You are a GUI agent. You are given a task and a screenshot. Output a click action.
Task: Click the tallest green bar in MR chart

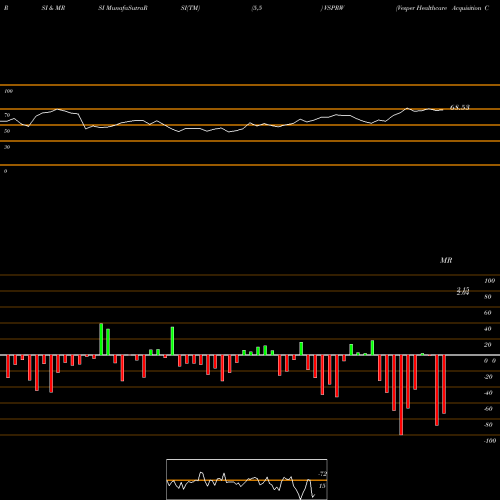[x=101, y=339]
